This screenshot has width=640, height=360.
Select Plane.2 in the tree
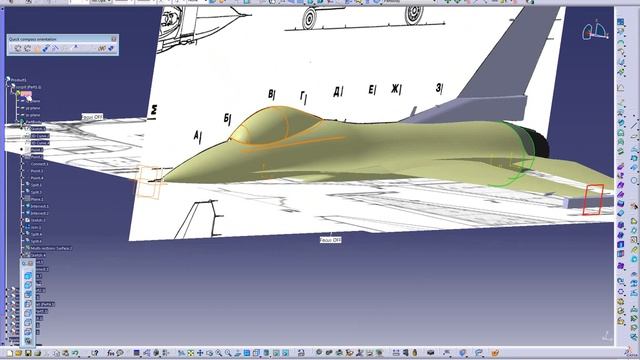pyautogui.click(x=37, y=199)
